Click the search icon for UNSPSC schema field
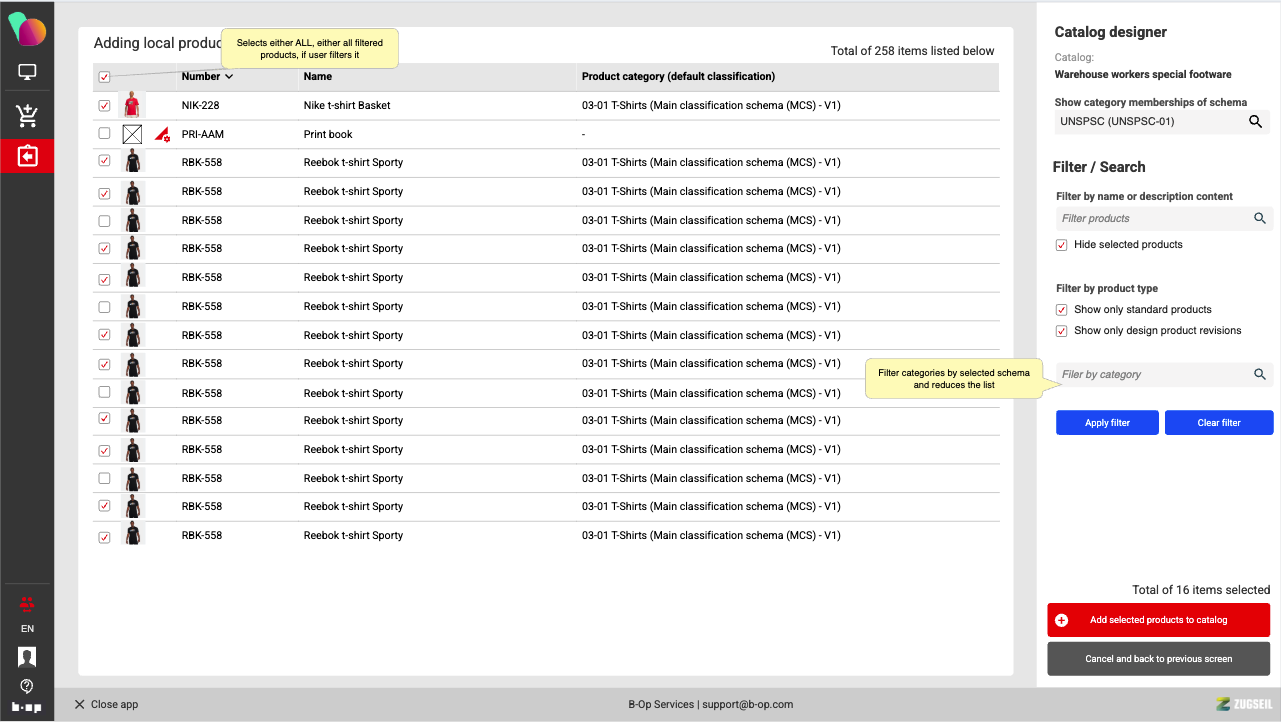 pos(1255,122)
